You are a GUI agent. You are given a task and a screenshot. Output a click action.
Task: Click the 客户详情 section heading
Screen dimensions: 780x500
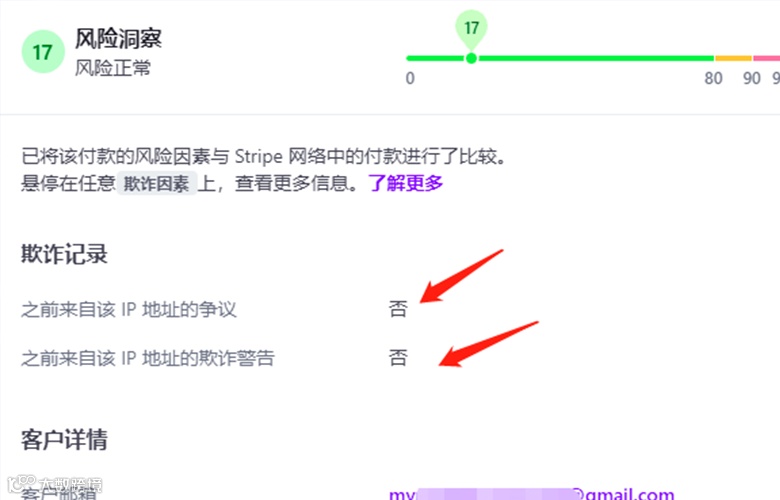point(64,439)
